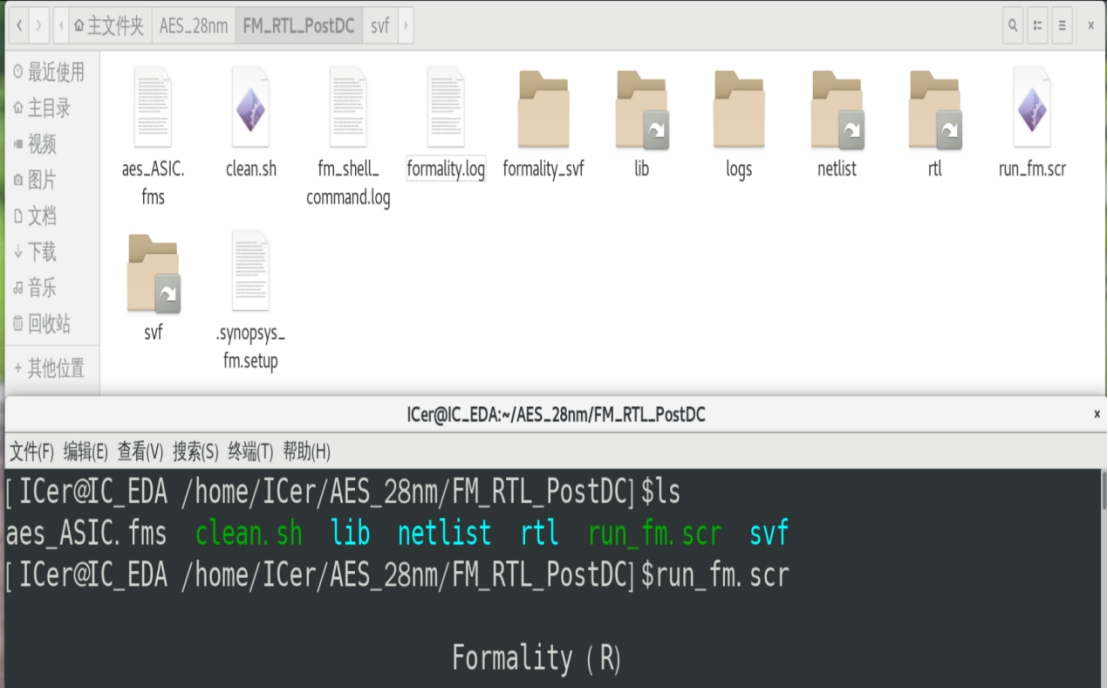Open terminal 搜索(S) menu
Viewport: 1108px width, 689px height.
pyautogui.click(x=196, y=452)
